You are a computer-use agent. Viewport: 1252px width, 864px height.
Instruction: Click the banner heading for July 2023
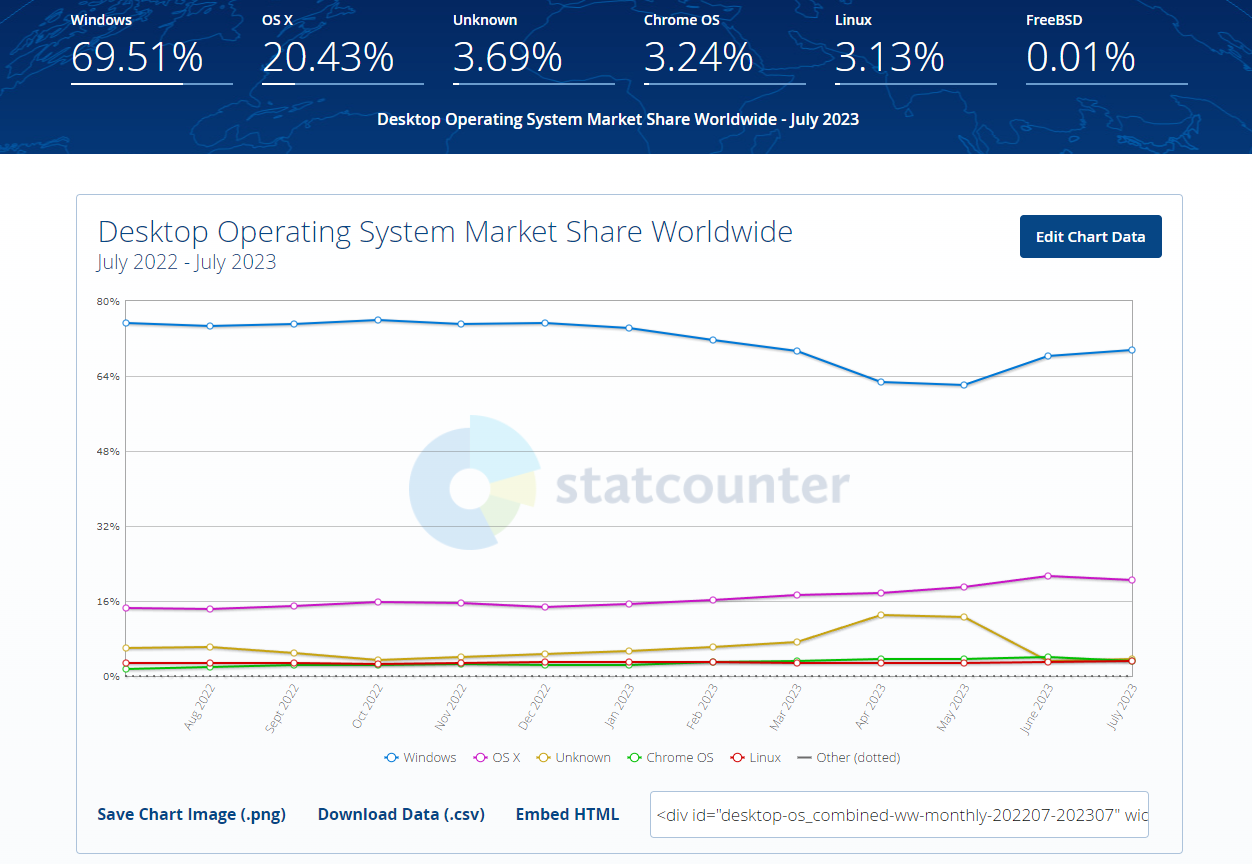618,119
